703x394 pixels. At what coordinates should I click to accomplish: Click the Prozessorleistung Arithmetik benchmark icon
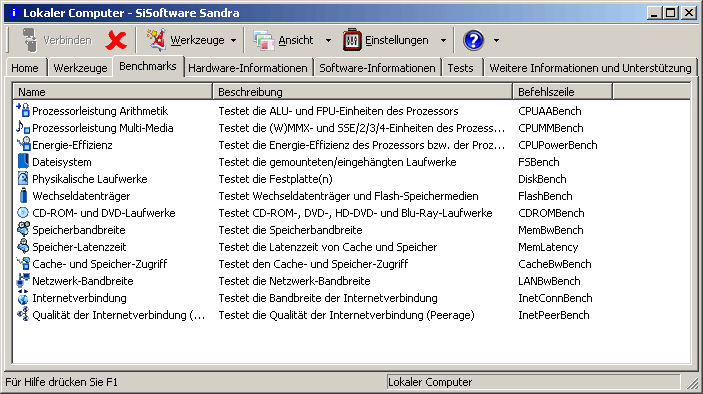click(x=23, y=110)
